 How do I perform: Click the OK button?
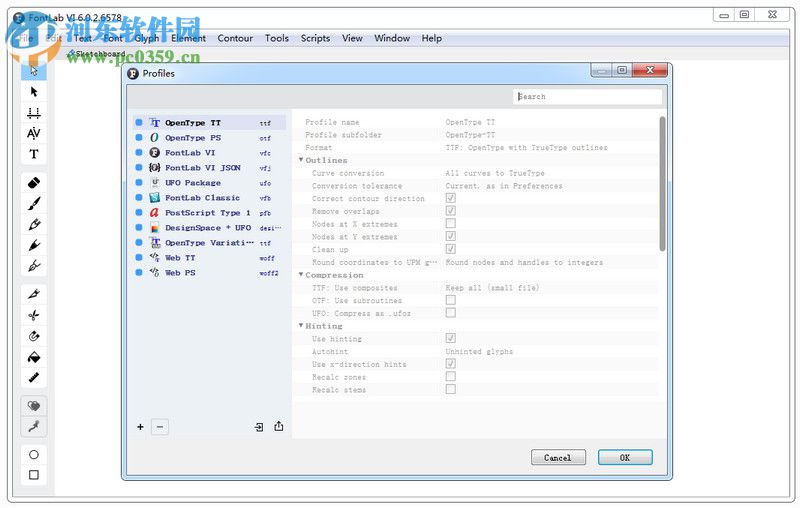(625, 458)
